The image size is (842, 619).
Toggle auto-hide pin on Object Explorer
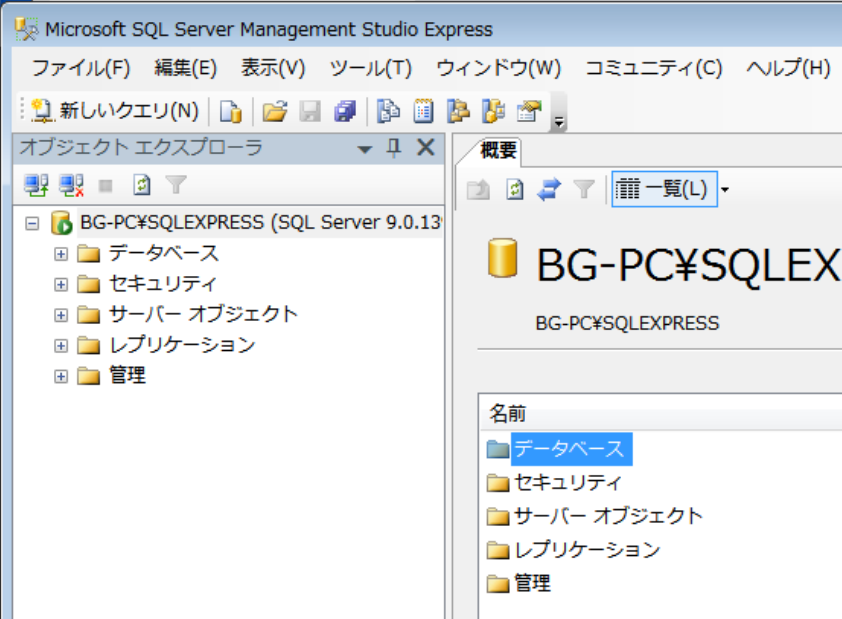pos(394,147)
